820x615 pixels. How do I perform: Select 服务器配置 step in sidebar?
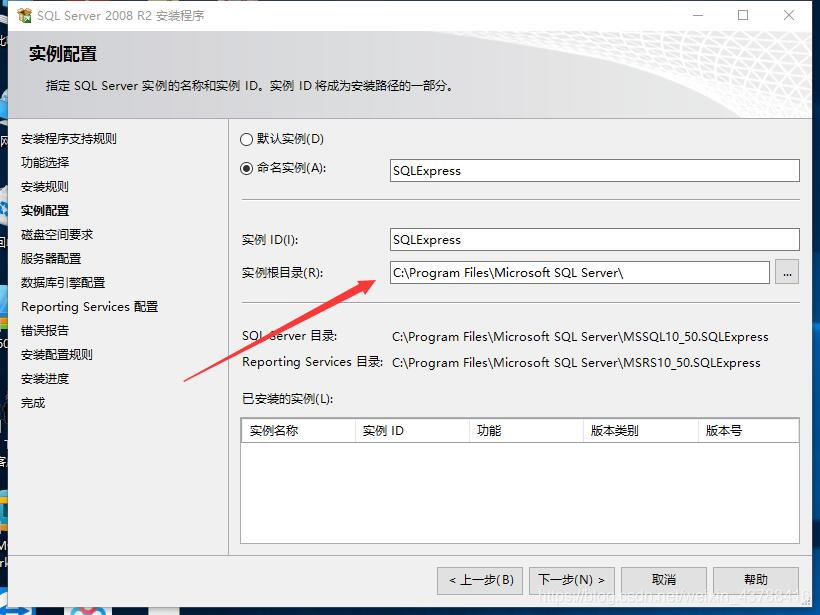[x=51, y=259]
